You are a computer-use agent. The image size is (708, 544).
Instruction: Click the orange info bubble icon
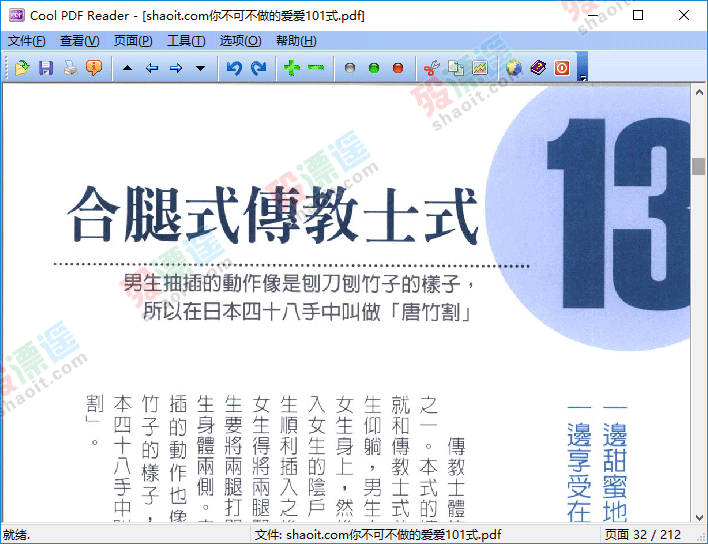(x=94, y=68)
